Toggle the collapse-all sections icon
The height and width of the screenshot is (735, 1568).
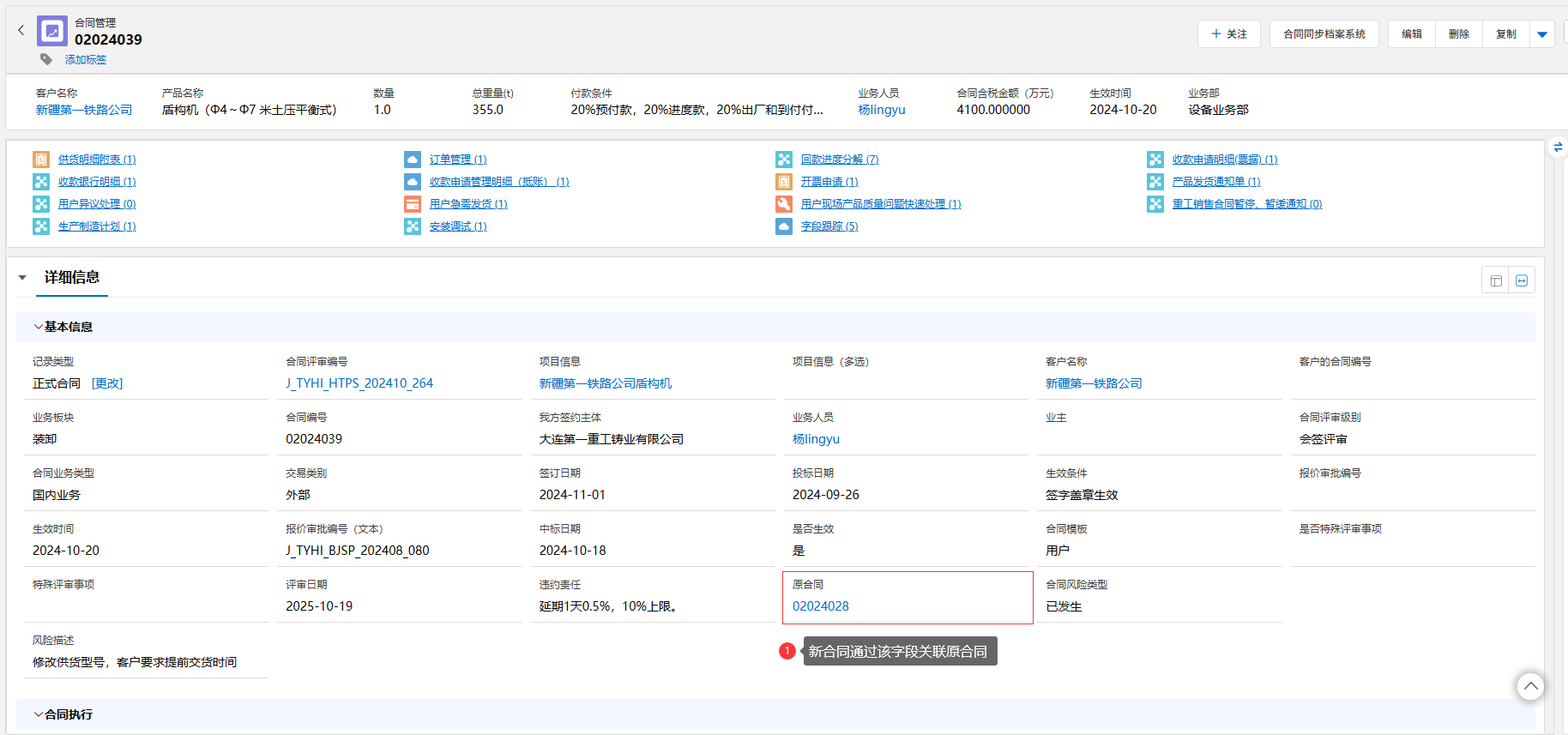tap(1522, 280)
